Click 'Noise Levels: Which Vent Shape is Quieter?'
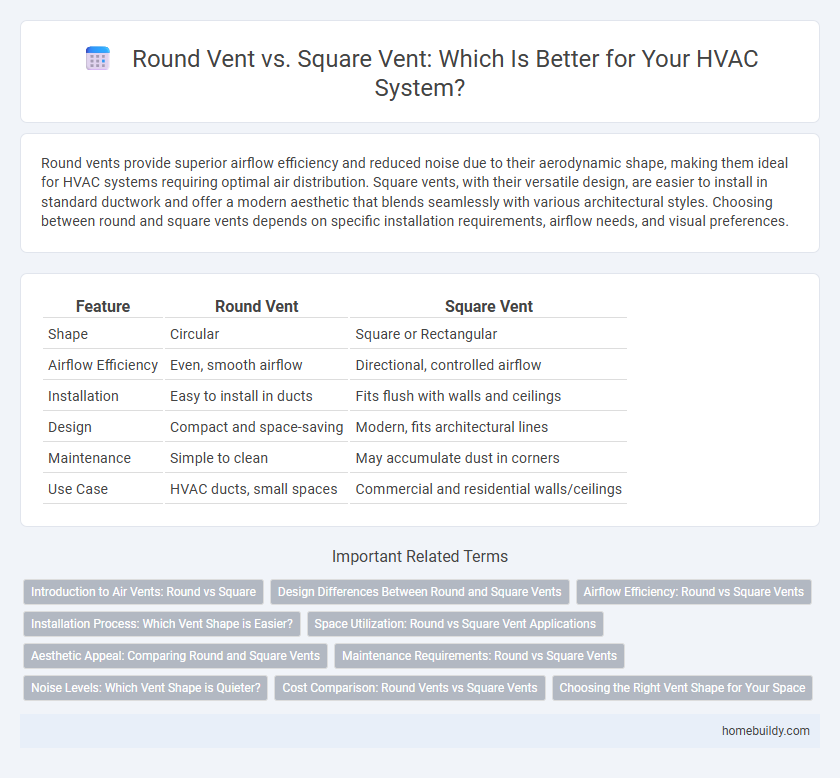 [145, 688]
